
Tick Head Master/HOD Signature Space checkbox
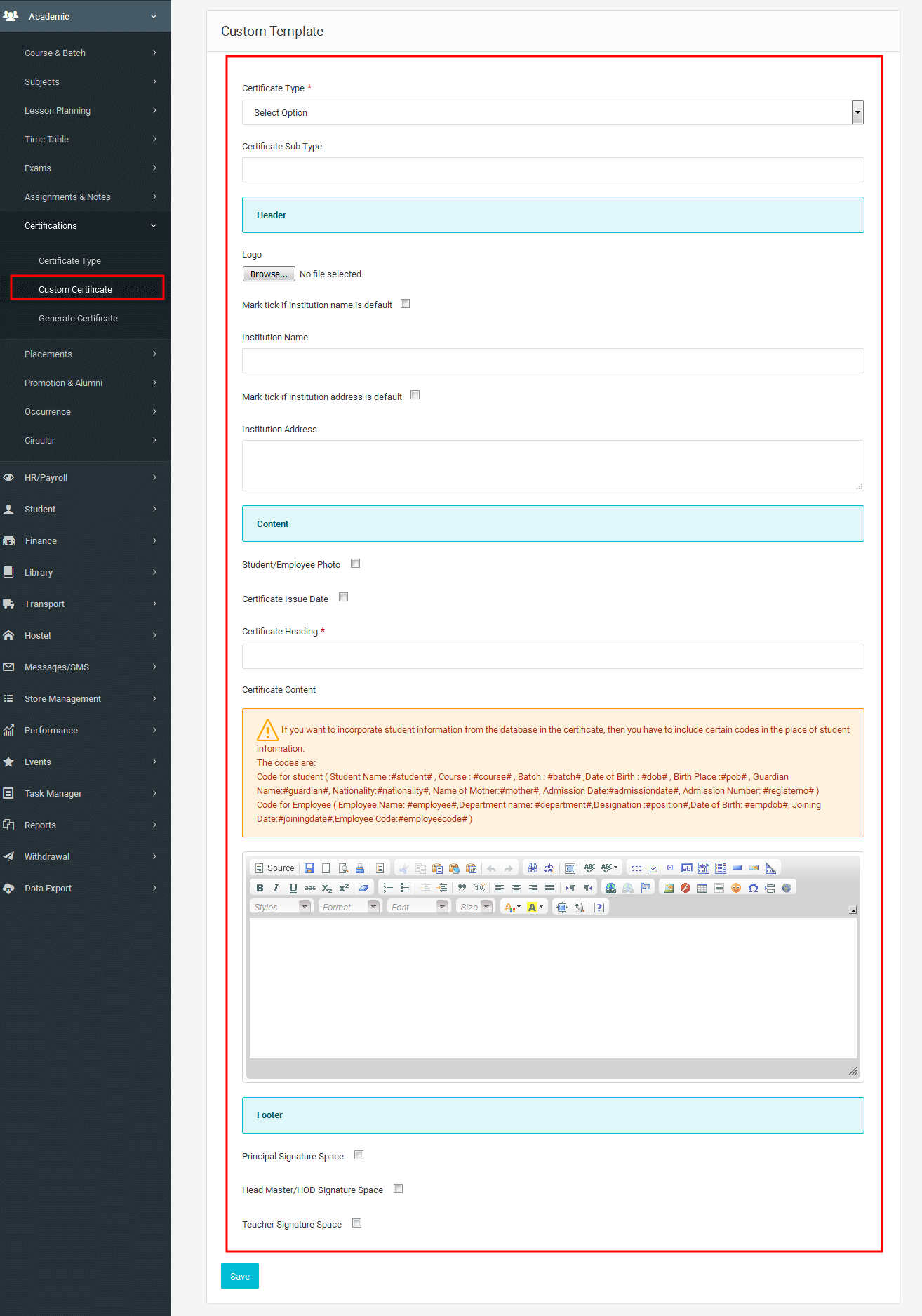pyautogui.click(x=398, y=1189)
